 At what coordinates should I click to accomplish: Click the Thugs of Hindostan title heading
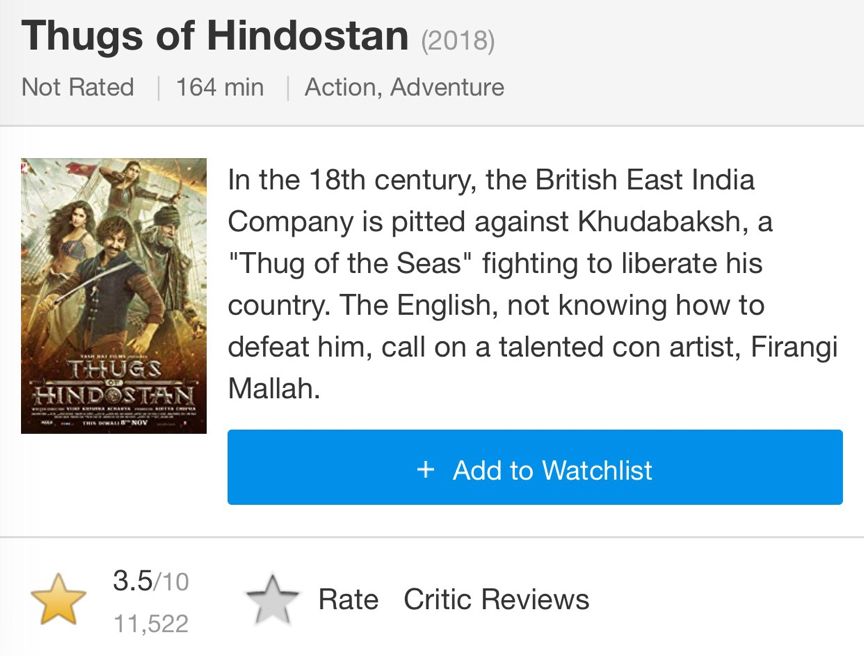(215, 36)
